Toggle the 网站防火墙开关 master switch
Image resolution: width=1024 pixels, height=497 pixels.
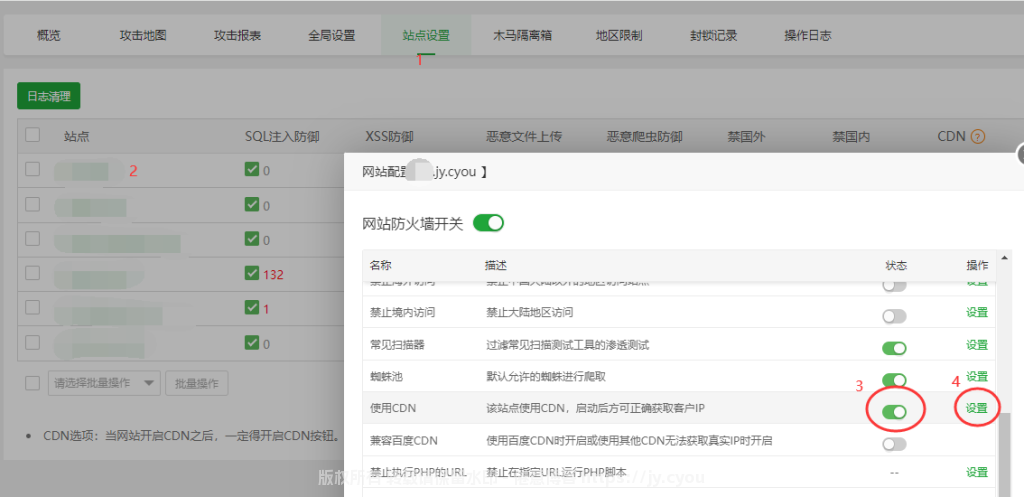click(488, 223)
